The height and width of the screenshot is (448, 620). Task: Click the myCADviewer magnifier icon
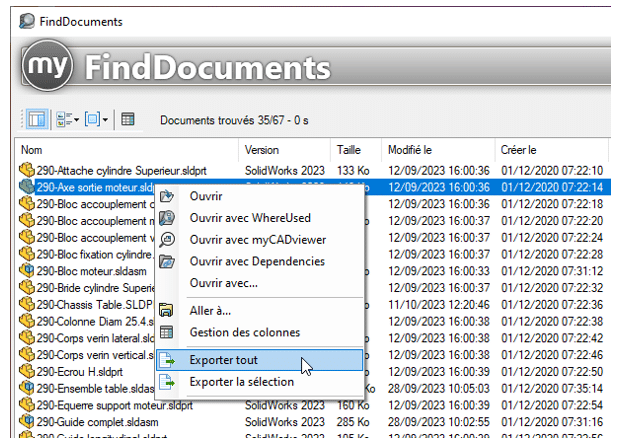pos(167,240)
